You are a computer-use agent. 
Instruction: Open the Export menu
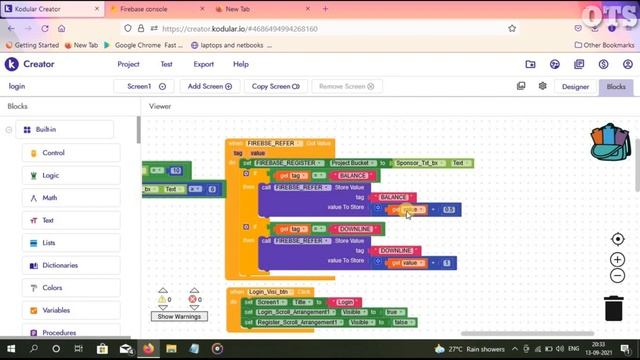[204, 64]
